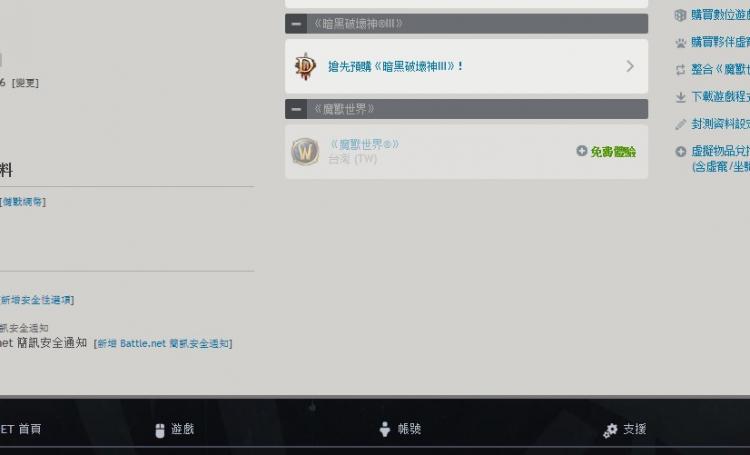Open the 遊戲 menu in bottom navigation
Viewport: 750px width, 455px height.
[175, 429]
